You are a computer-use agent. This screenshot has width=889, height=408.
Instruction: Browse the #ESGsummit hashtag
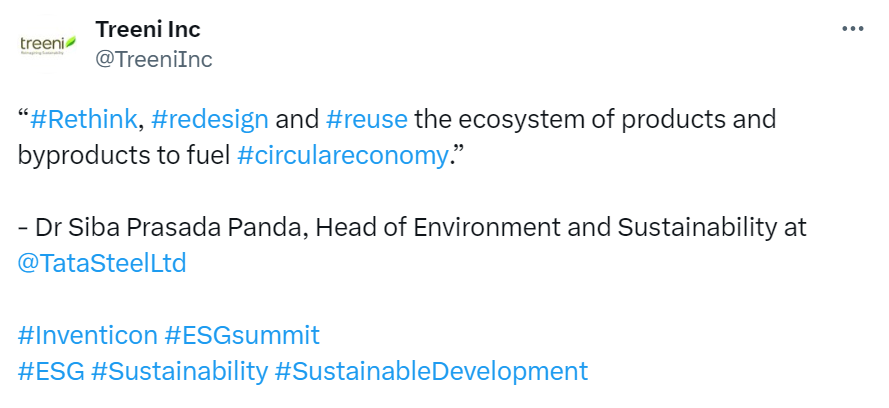click(242, 335)
